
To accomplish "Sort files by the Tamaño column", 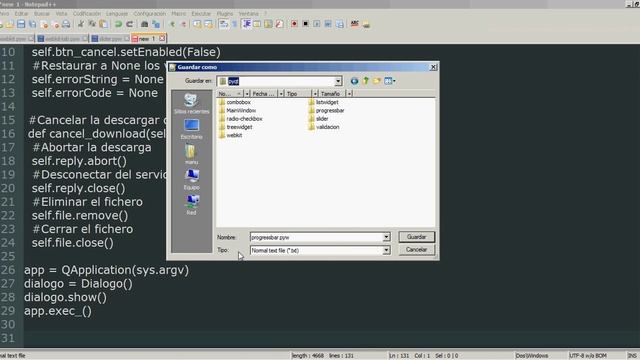I will tap(332, 93).
